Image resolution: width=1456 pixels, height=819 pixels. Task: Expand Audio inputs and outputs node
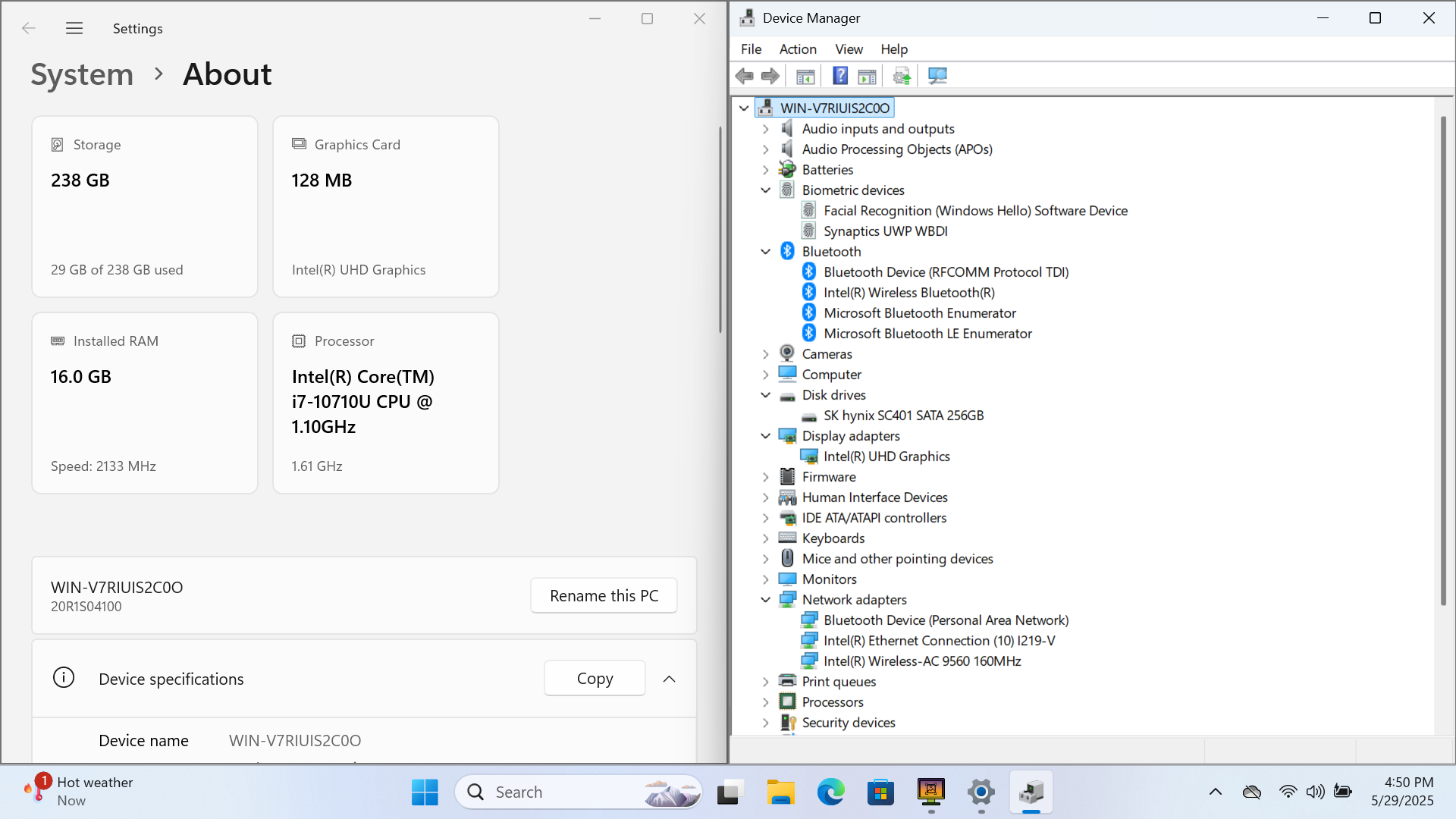765,129
